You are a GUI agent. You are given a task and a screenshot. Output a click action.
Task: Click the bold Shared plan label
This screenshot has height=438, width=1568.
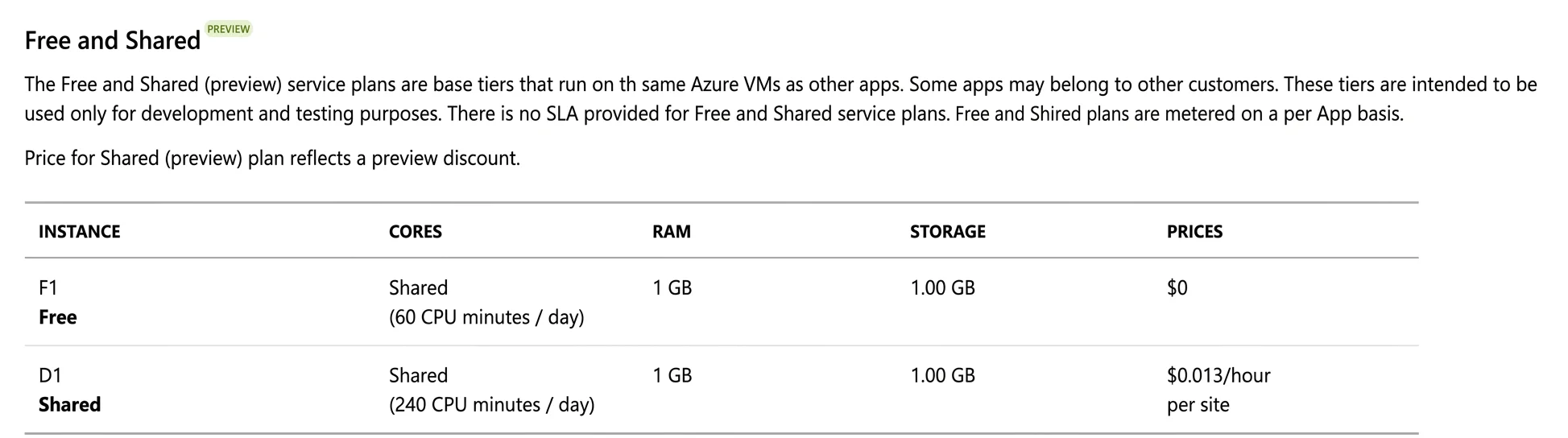point(70,404)
